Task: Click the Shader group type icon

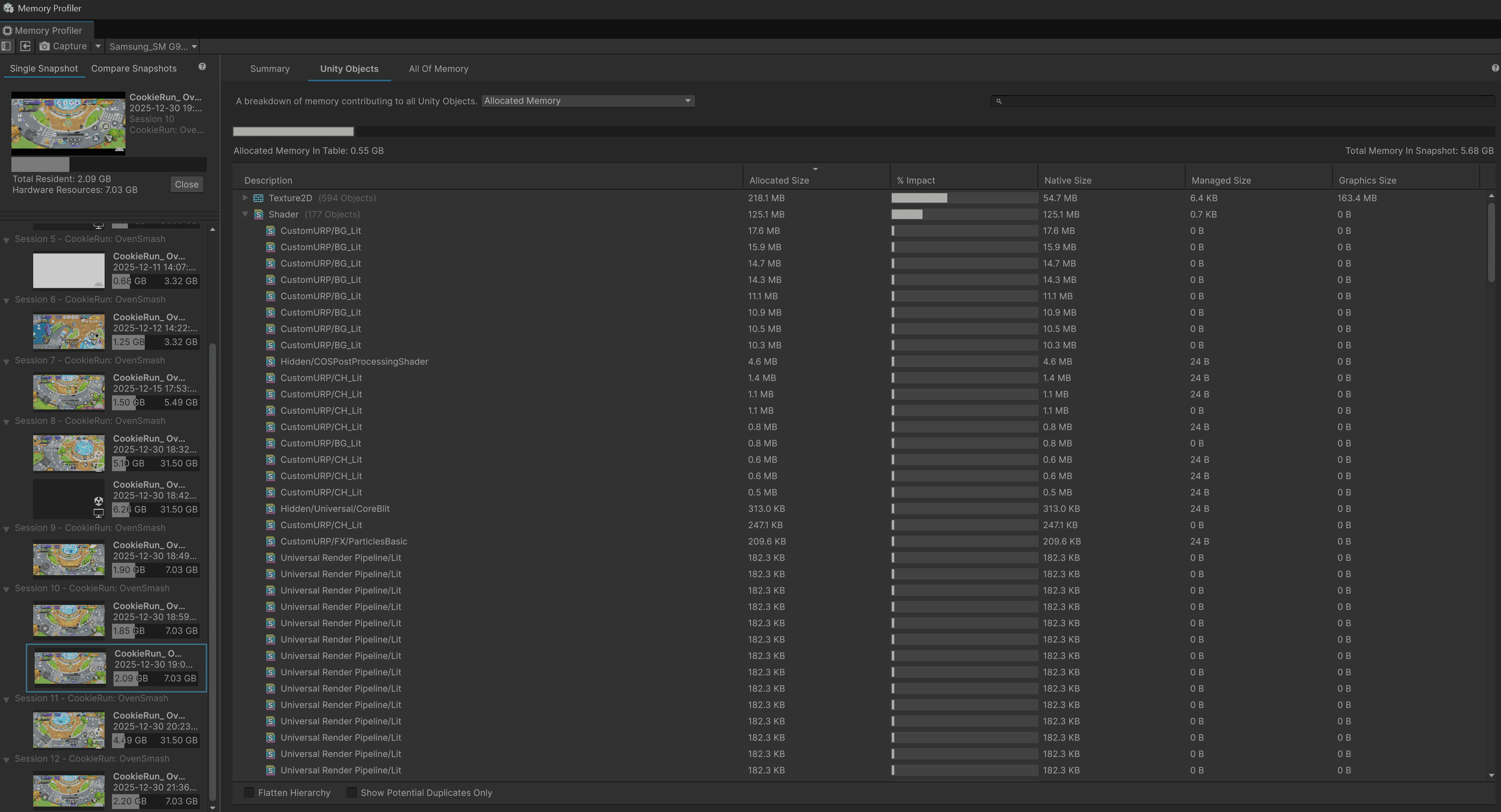Action: click(259, 215)
